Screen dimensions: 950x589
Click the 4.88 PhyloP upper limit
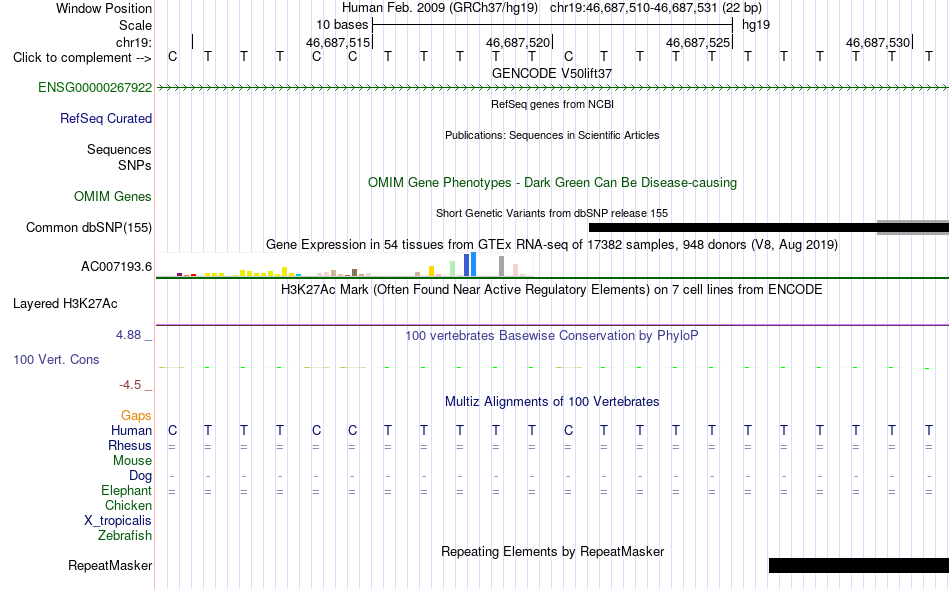128,335
